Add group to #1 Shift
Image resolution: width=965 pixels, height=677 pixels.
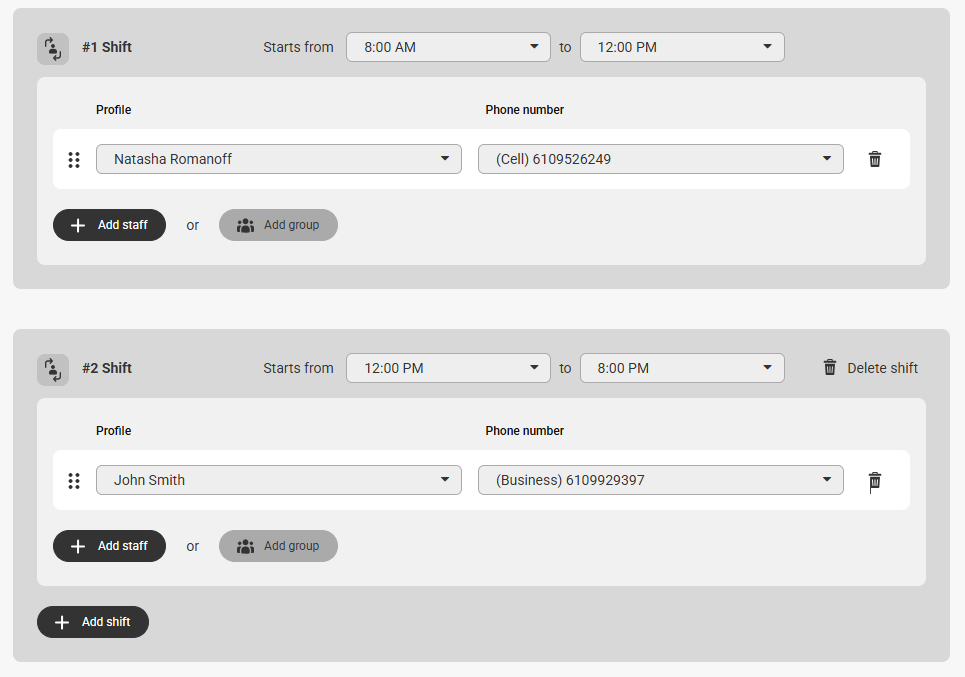(278, 225)
